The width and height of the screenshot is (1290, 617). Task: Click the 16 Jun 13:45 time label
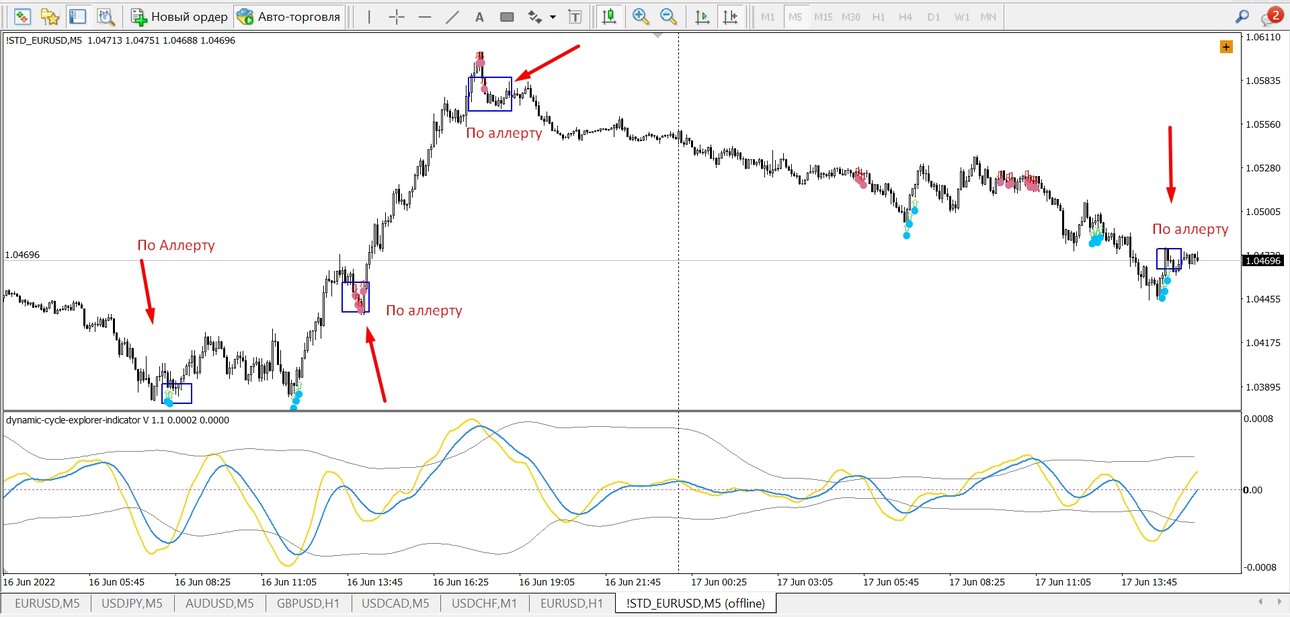coord(375,581)
